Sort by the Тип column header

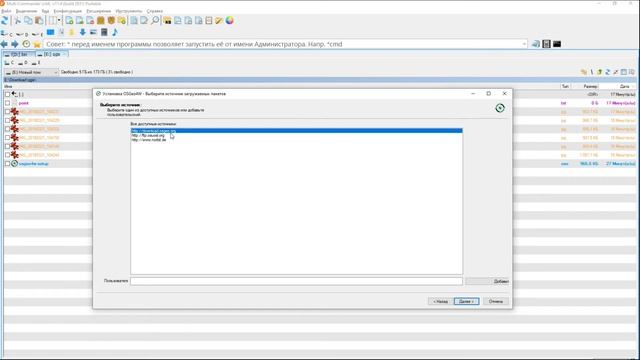tap(565, 86)
